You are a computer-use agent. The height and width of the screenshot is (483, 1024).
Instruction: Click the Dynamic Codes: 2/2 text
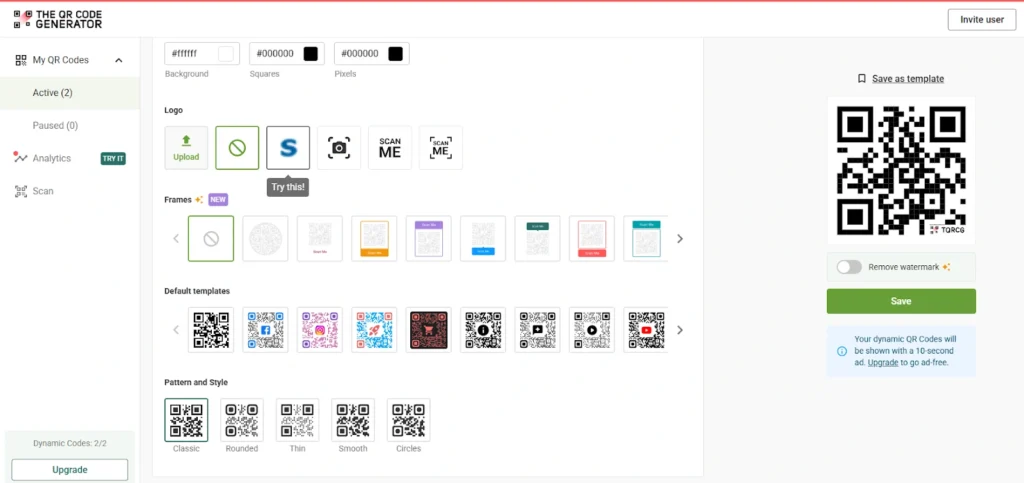[70, 444]
